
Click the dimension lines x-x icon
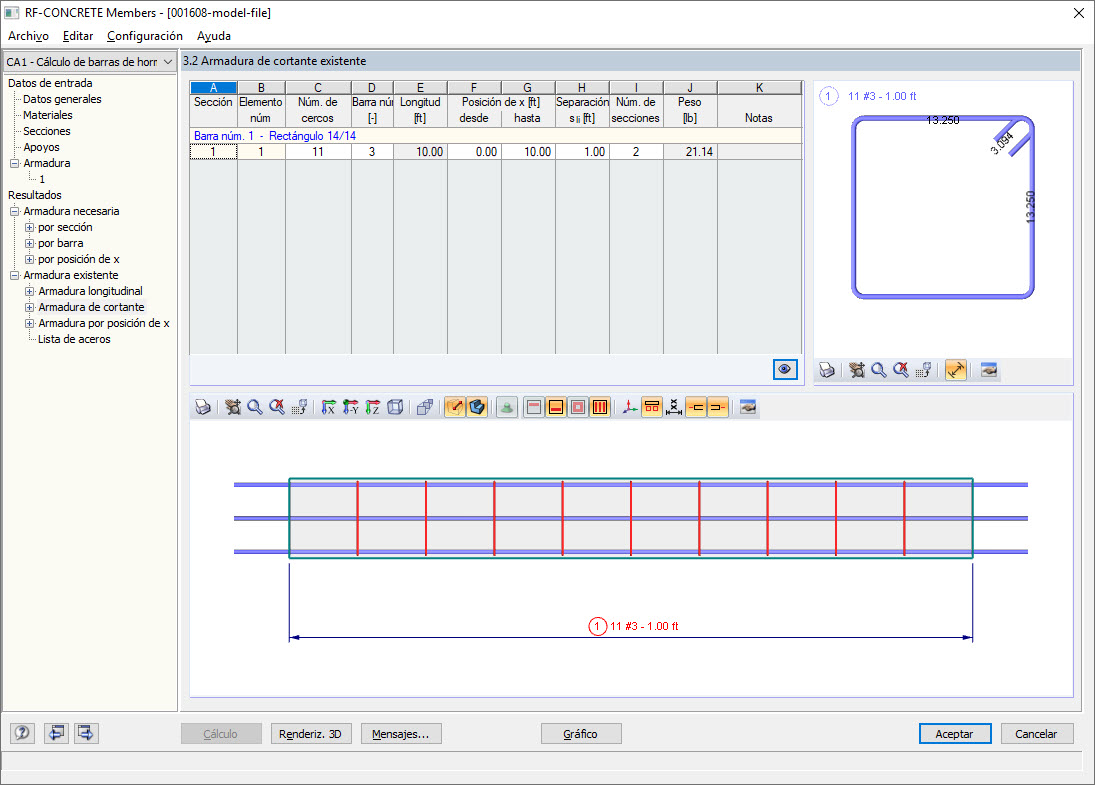pyautogui.click(x=674, y=407)
